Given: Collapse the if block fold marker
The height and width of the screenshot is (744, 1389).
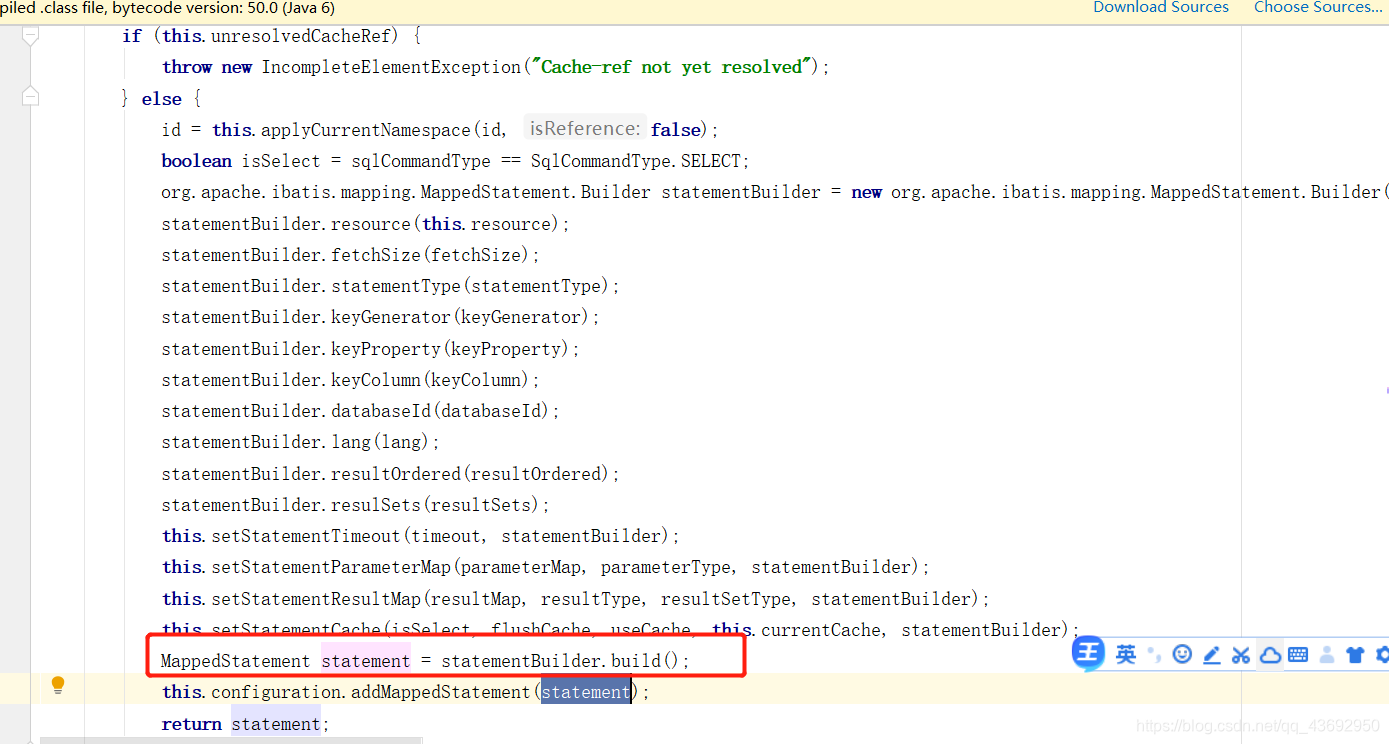Looking at the screenshot, I should [x=30, y=36].
